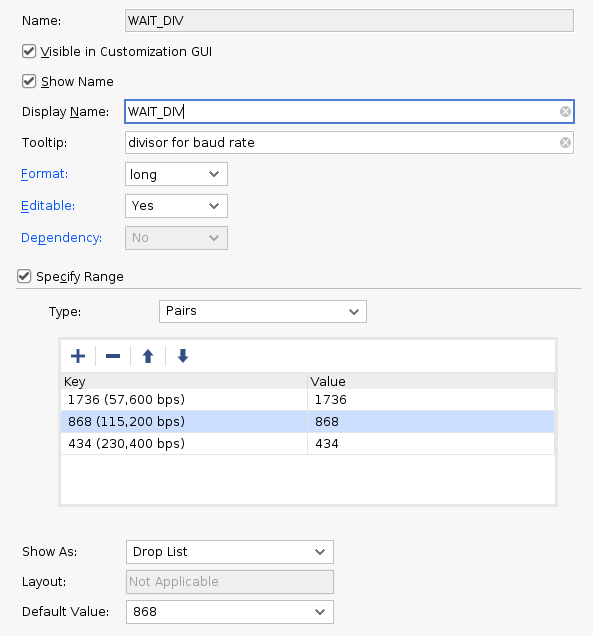593x636 pixels.
Task: Select the 434 (230,400 bps) row
Action: pyautogui.click(x=307, y=444)
